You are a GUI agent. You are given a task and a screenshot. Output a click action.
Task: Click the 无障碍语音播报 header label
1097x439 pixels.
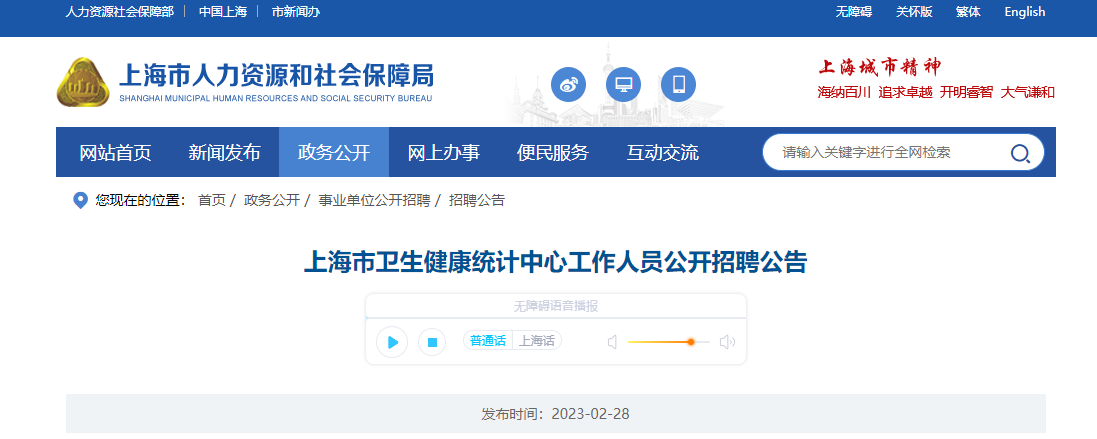tap(555, 306)
